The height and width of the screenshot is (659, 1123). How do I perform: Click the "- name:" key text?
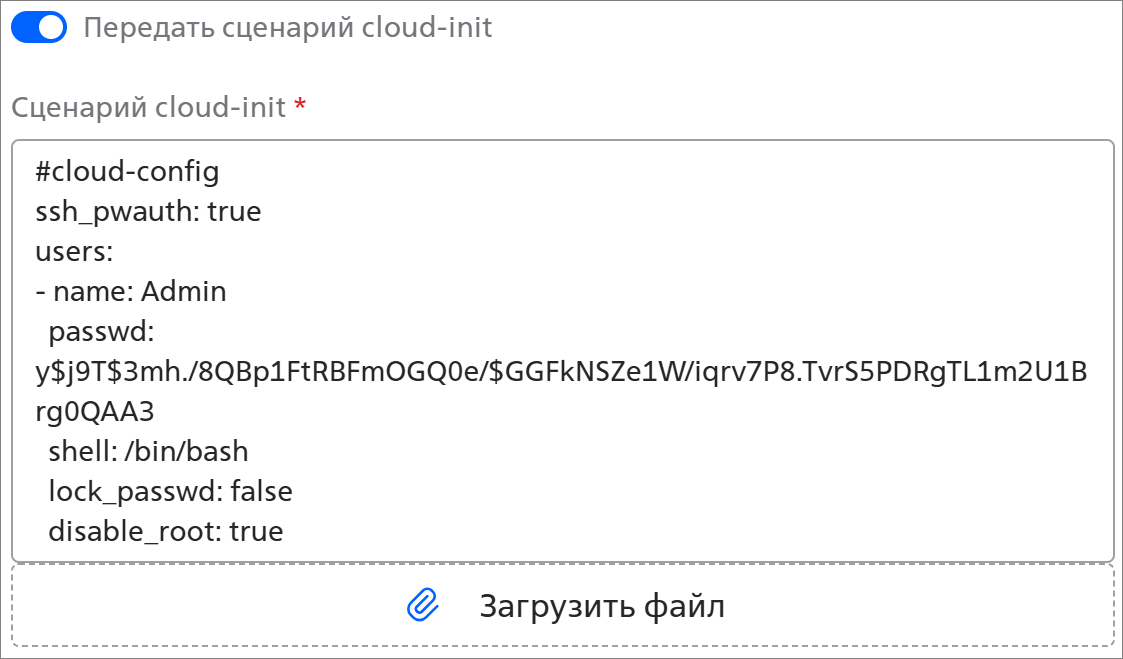click(x=84, y=292)
